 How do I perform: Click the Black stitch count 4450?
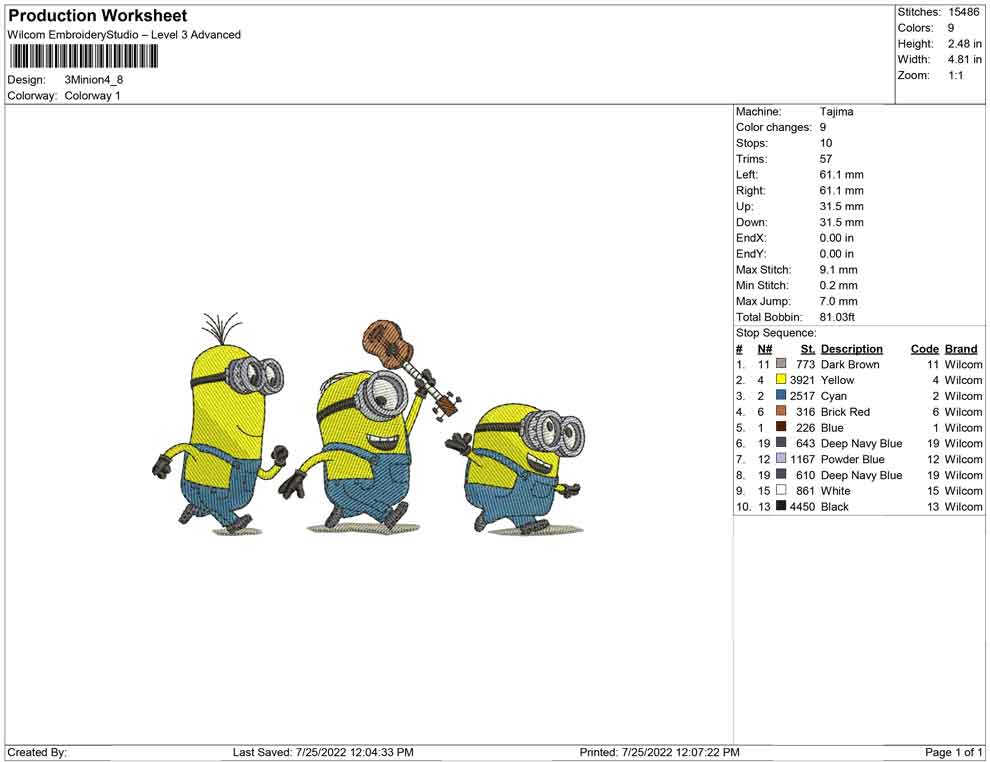click(802, 506)
